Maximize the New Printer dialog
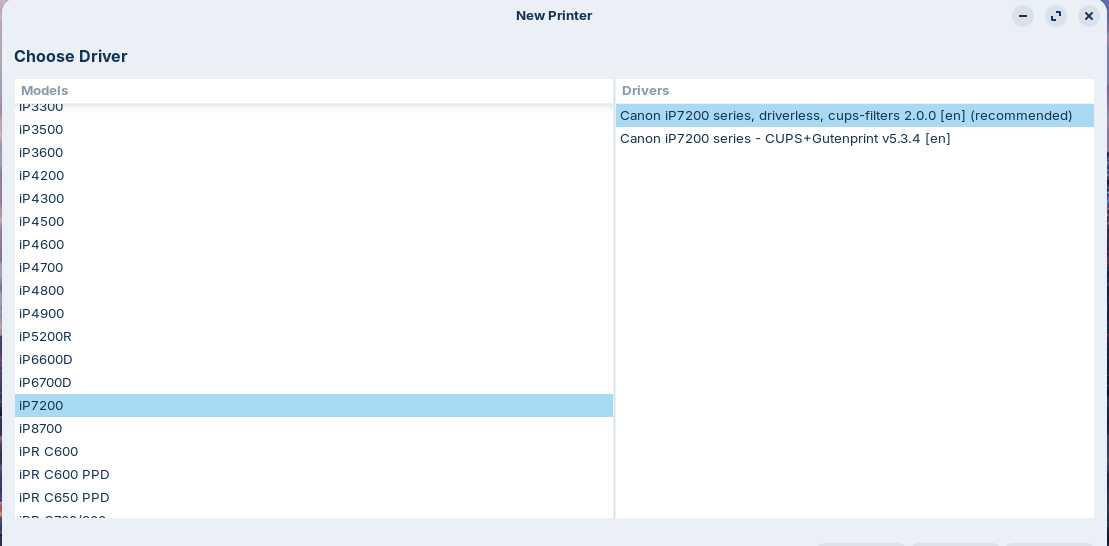The image size is (1109, 546). (1055, 16)
